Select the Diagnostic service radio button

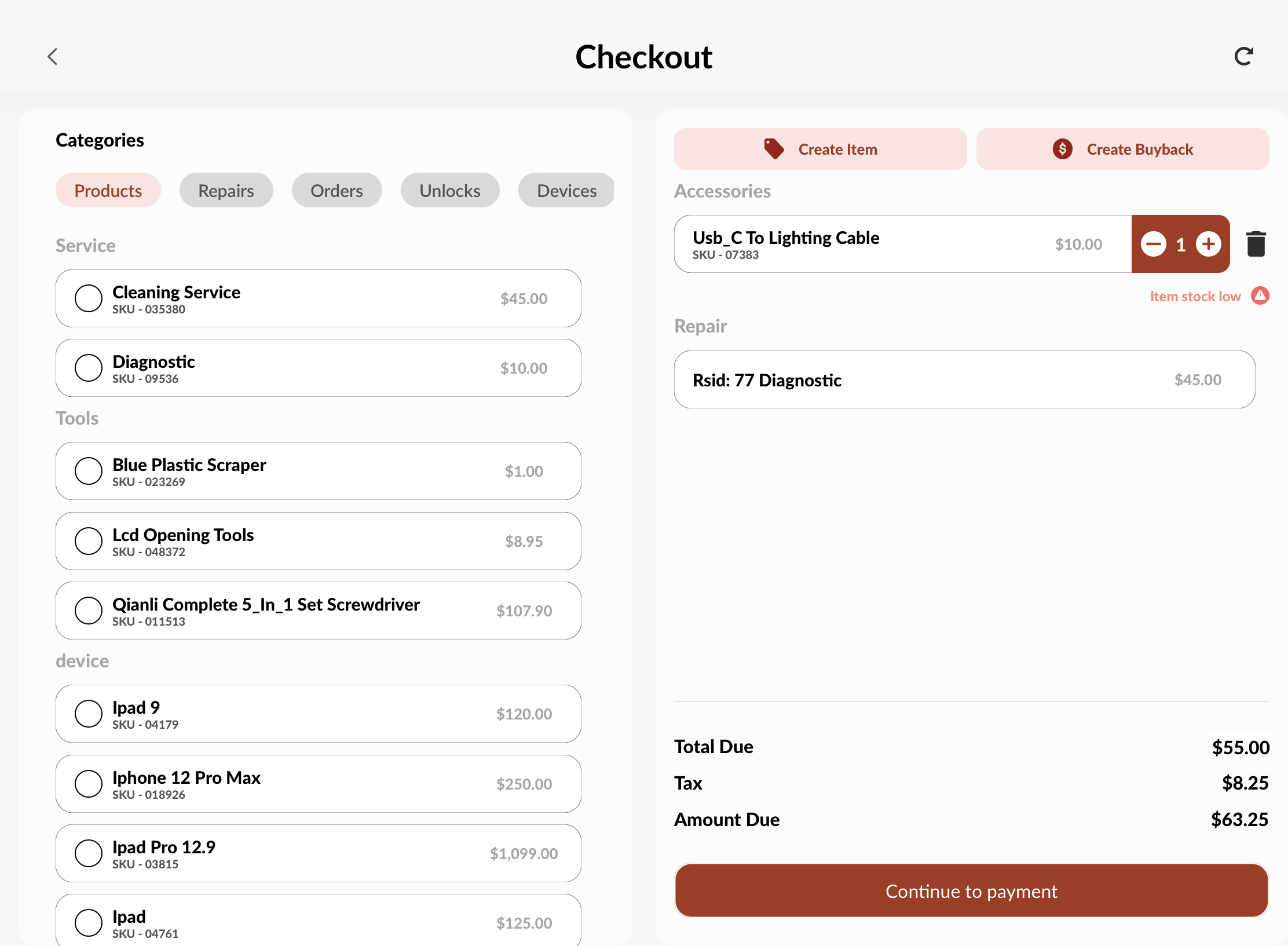[89, 367]
